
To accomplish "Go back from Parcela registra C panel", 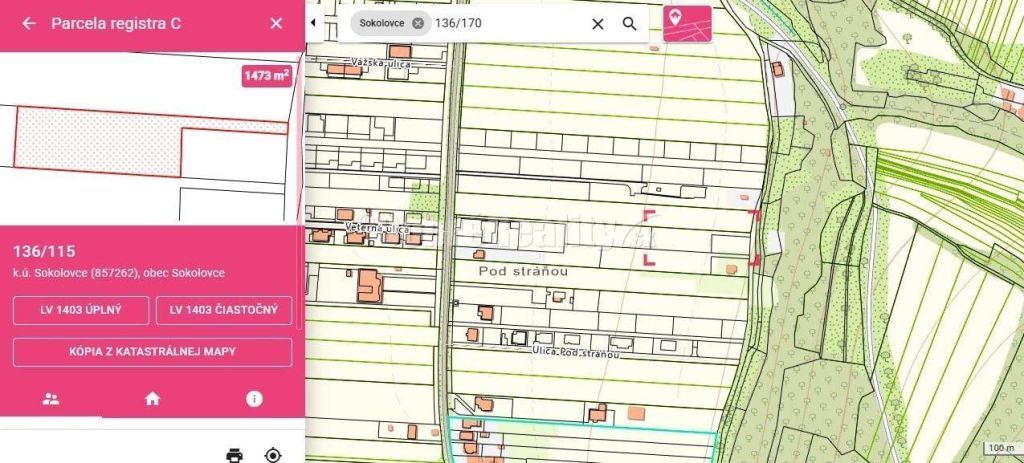I will (29, 24).
